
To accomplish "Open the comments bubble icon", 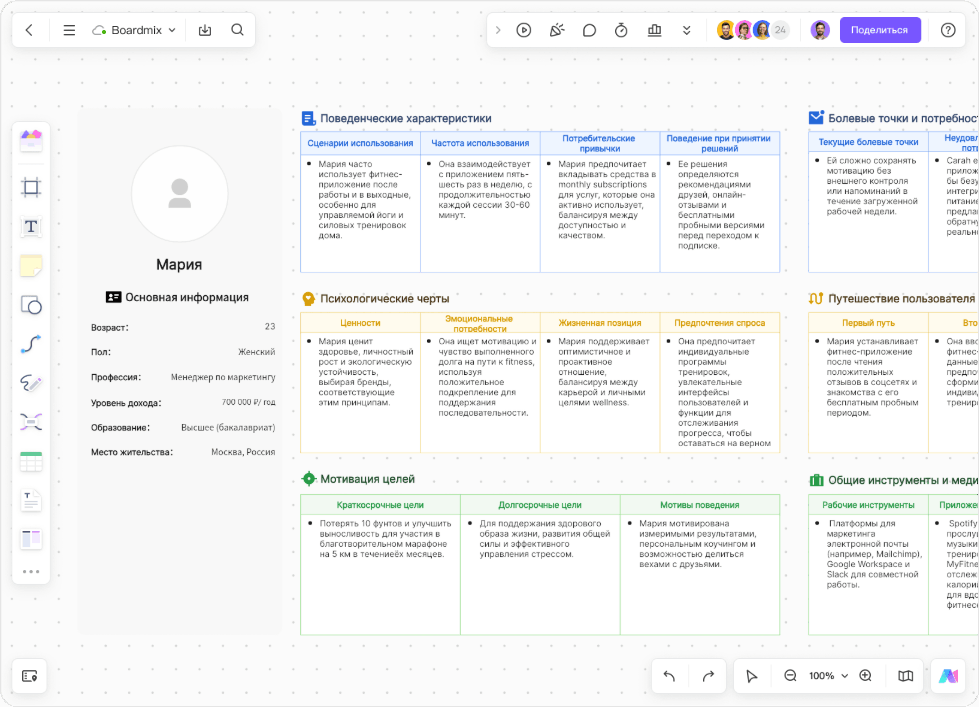I will [x=589, y=30].
